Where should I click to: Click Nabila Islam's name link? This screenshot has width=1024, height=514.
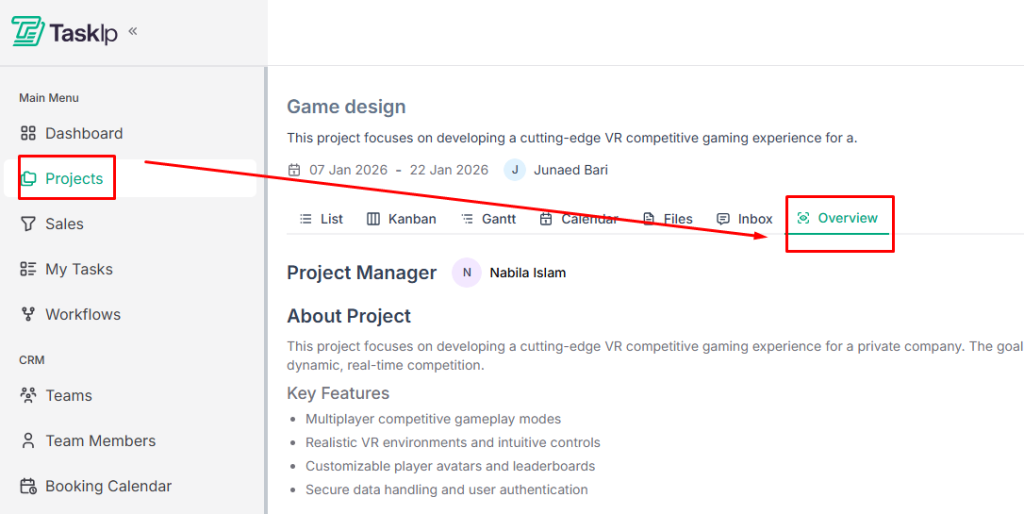tap(527, 272)
